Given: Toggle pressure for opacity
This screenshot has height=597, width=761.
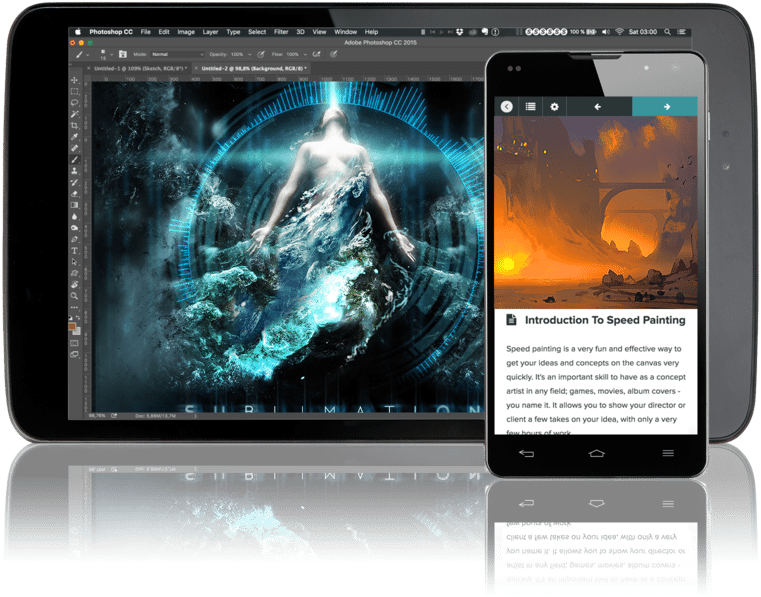Looking at the screenshot, I should pyautogui.click(x=261, y=54).
